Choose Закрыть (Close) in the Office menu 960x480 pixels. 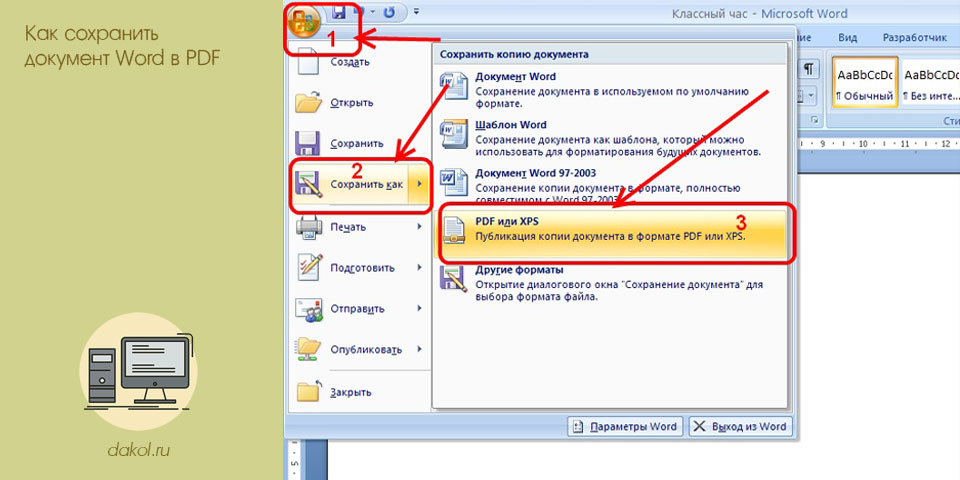360,392
